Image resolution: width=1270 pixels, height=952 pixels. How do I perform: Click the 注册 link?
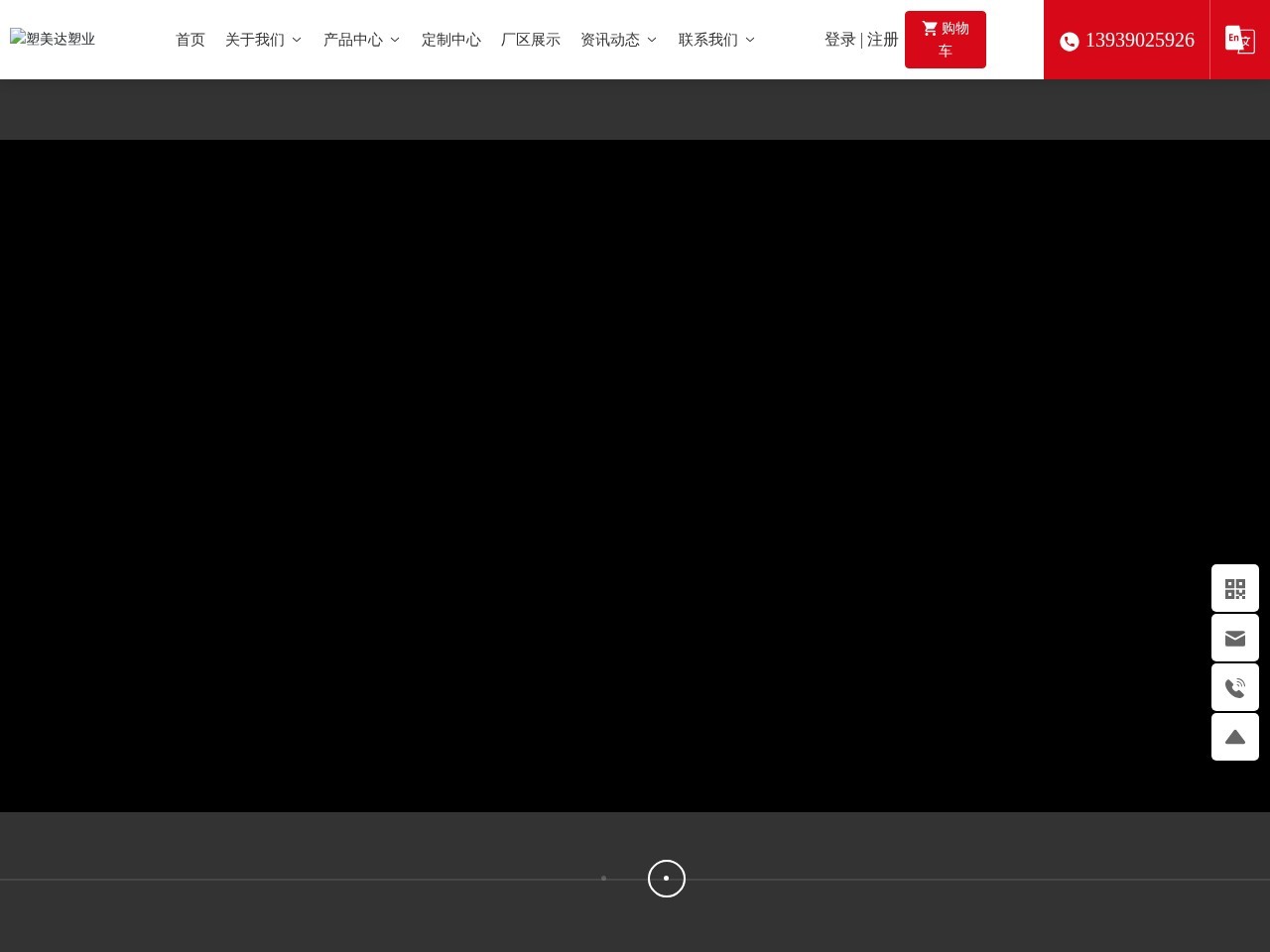[x=883, y=40]
